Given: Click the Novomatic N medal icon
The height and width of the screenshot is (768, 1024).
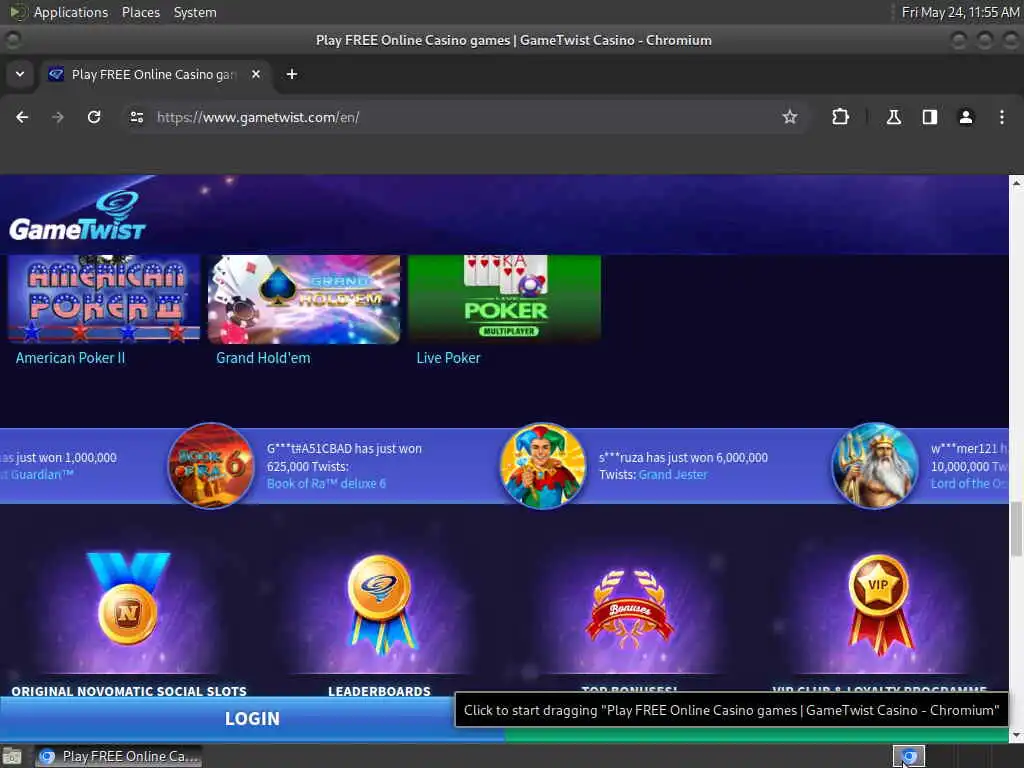Looking at the screenshot, I should pos(128,599).
